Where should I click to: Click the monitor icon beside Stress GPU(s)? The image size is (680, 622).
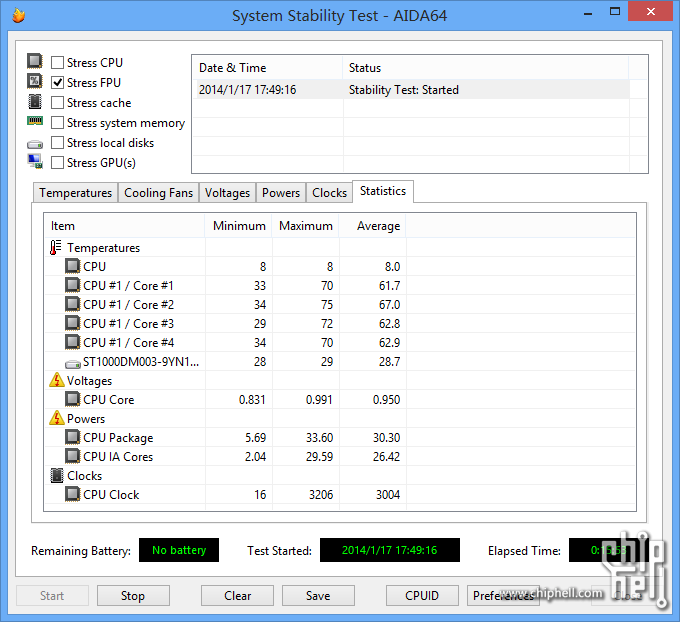(x=35, y=161)
